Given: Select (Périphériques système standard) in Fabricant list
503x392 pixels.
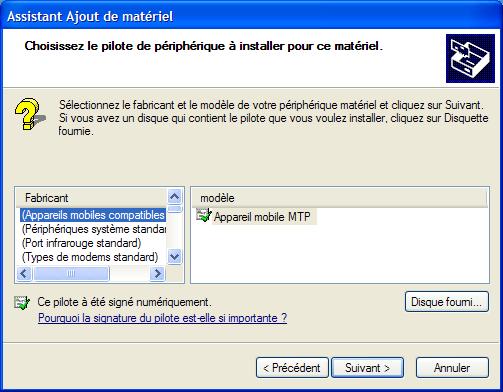Looking at the screenshot, I should [93, 229].
